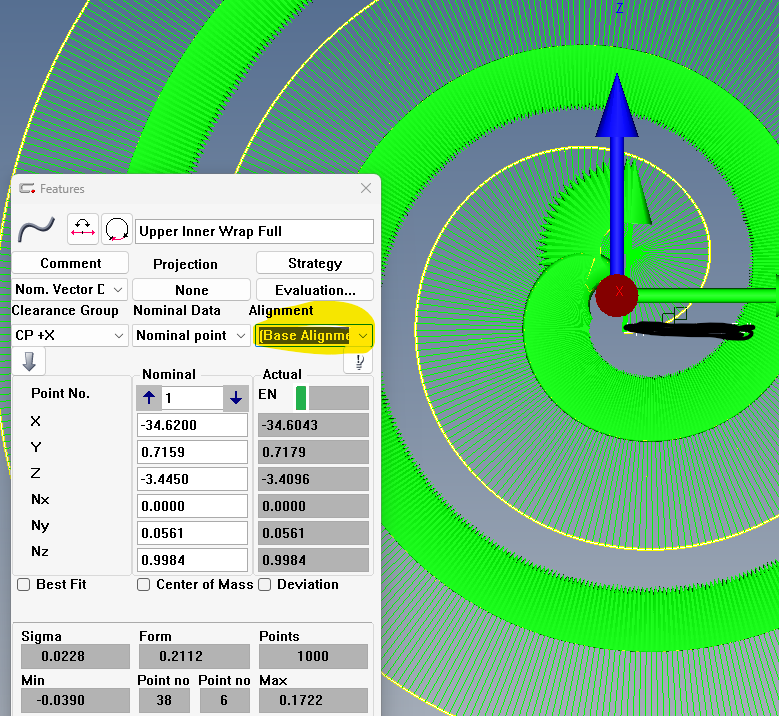Enable the Best Fit checkbox
779x716 pixels.
coord(24,584)
